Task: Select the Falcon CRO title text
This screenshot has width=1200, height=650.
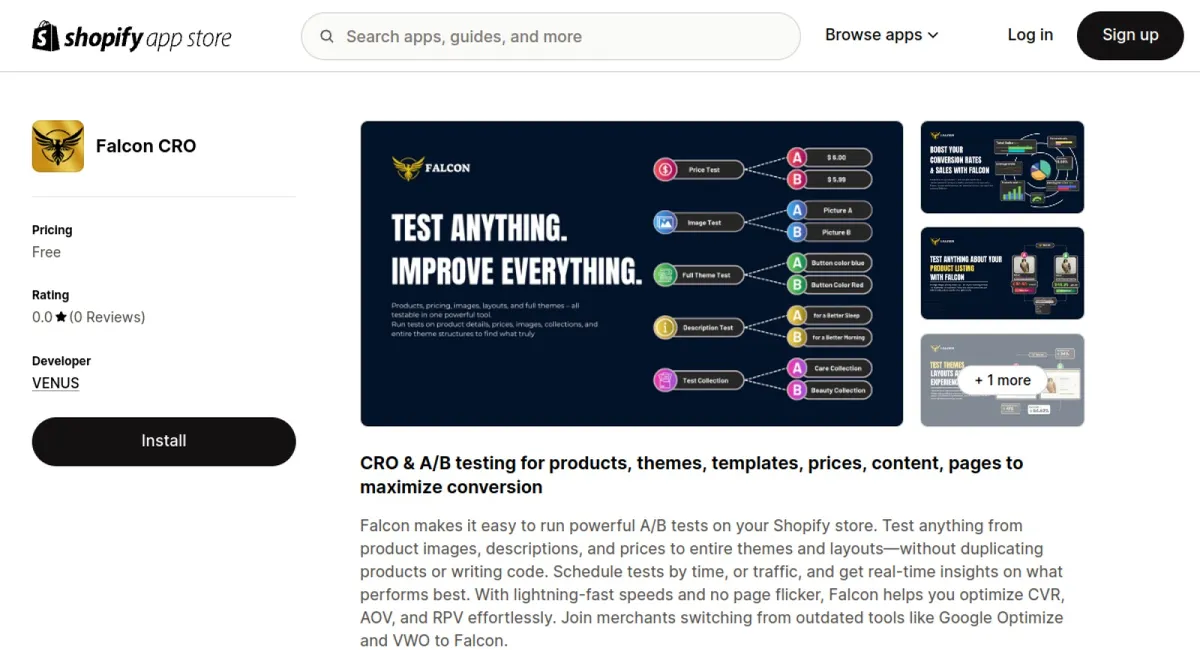Action: pos(146,146)
